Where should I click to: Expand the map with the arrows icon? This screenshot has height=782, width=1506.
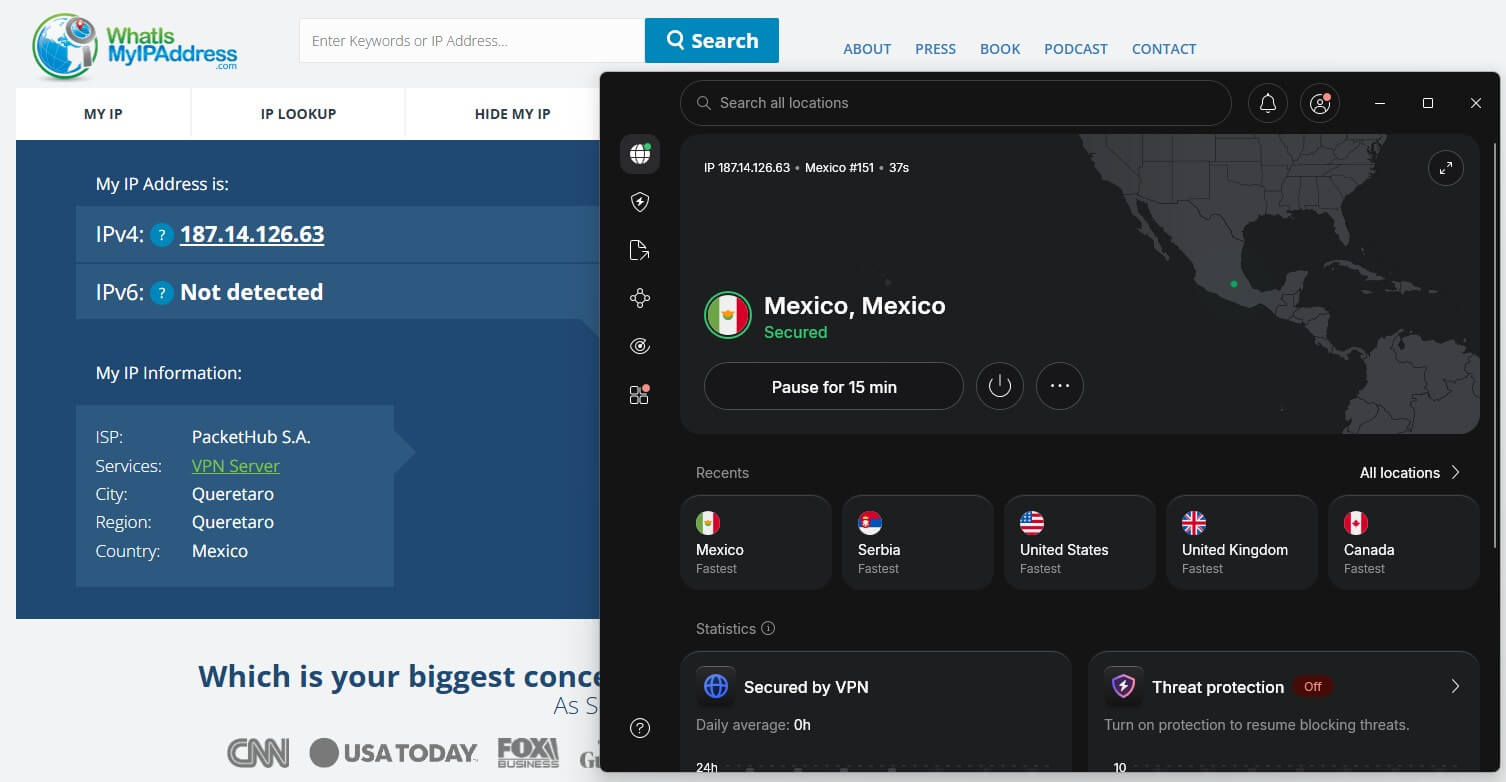1446,168
